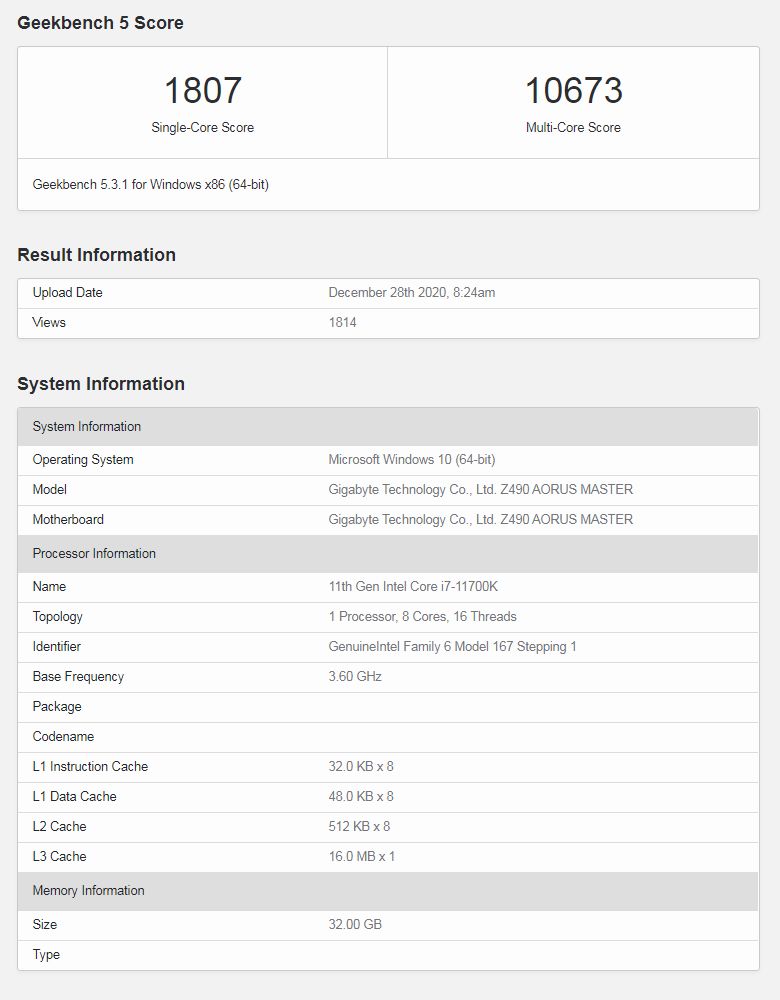
Task: Click the Result Information heading
Action: (x=96, y=254)
